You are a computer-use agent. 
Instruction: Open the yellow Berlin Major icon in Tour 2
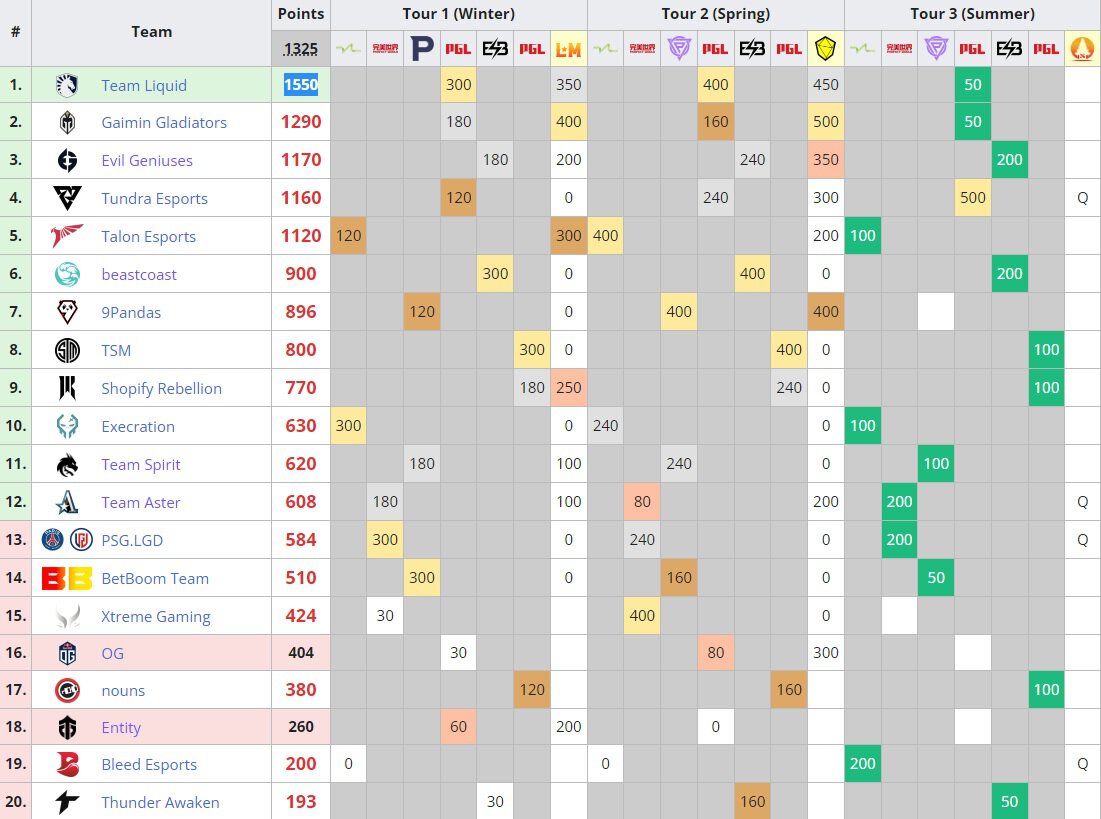click(825, 48)
